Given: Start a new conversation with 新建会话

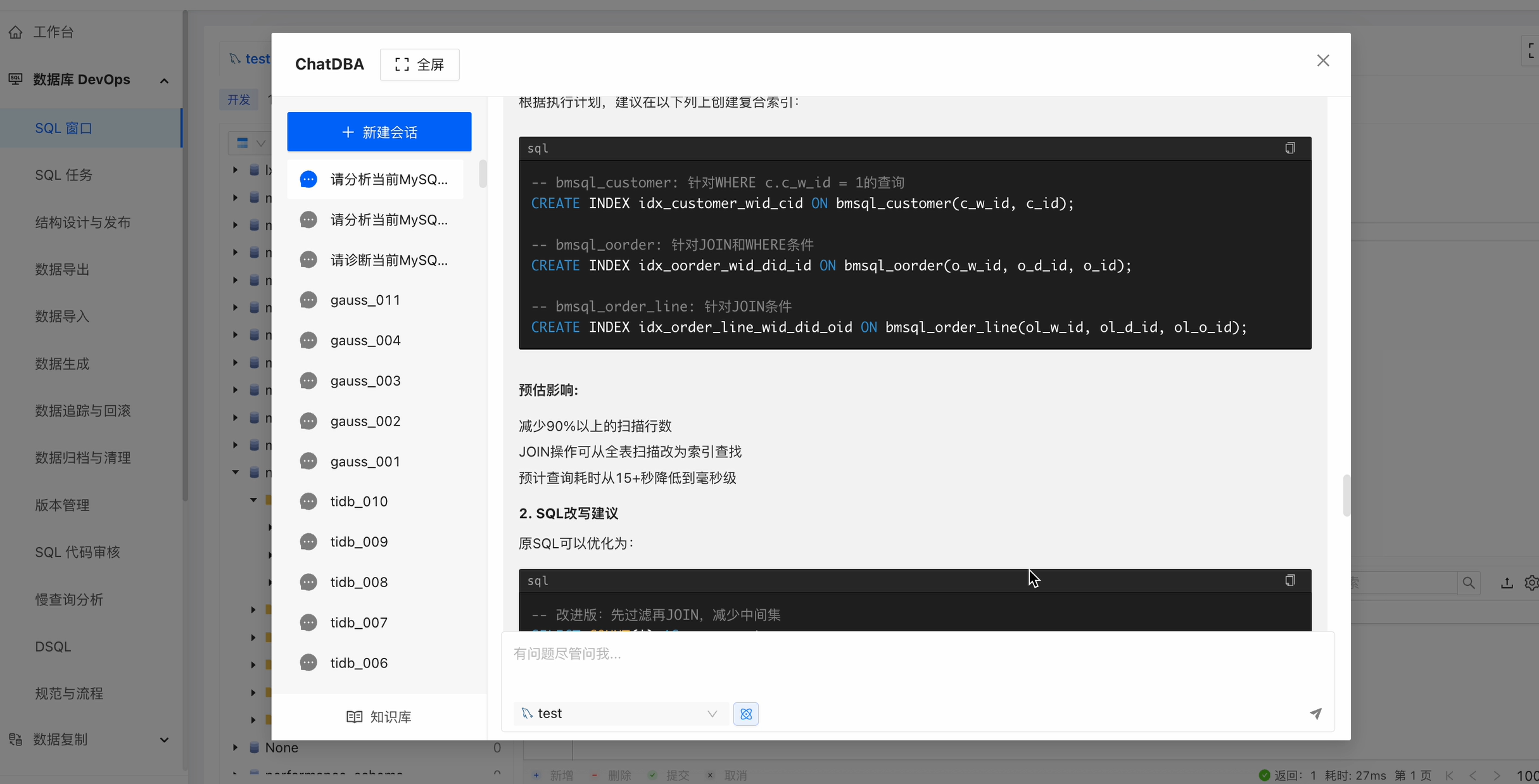Looking at the screenshot, I should click(379, 132).
